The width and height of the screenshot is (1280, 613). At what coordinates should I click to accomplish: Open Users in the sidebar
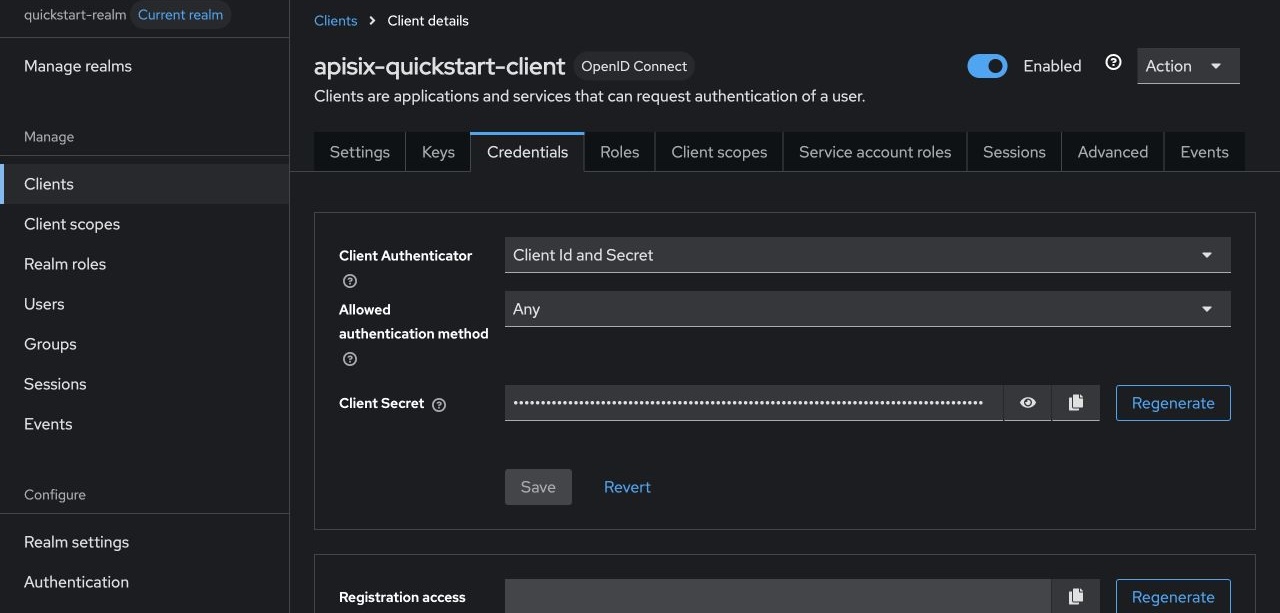click(145, 304)
